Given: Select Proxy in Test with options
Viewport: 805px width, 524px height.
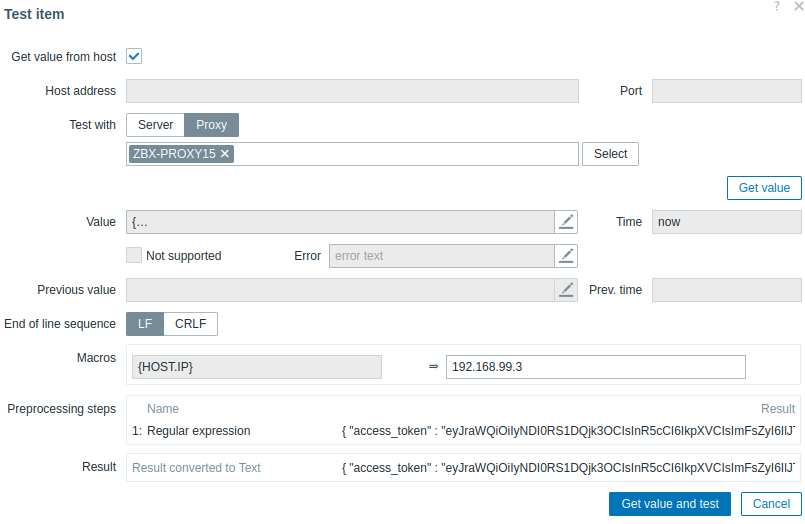Looking at the screenshot, I should click(x=211, y=125).
